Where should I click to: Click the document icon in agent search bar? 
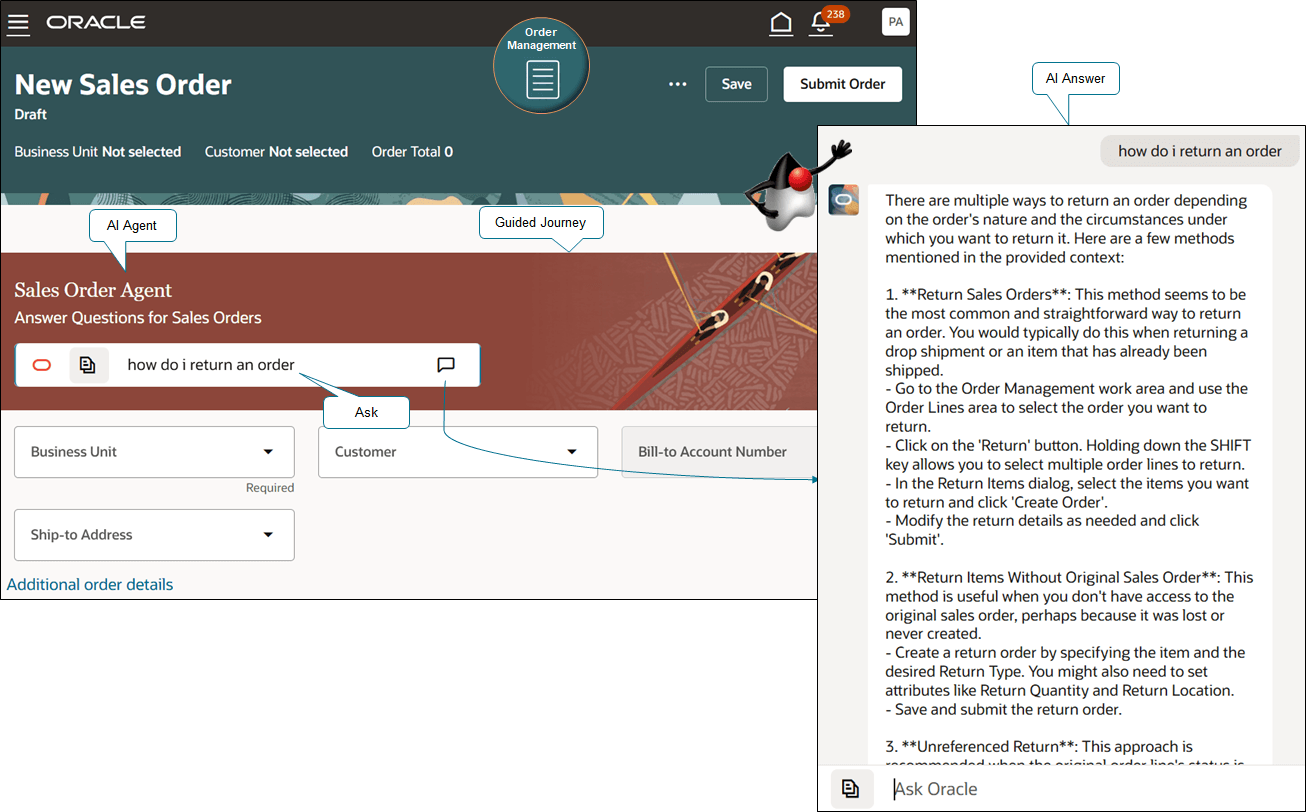coord(88,365)
